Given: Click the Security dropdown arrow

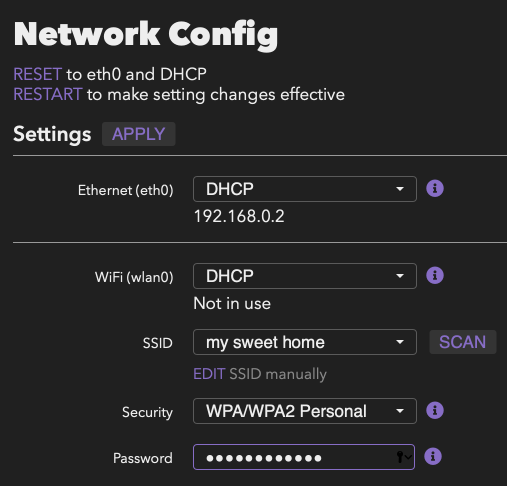Looking at the screenshot, I should point(400,411).
